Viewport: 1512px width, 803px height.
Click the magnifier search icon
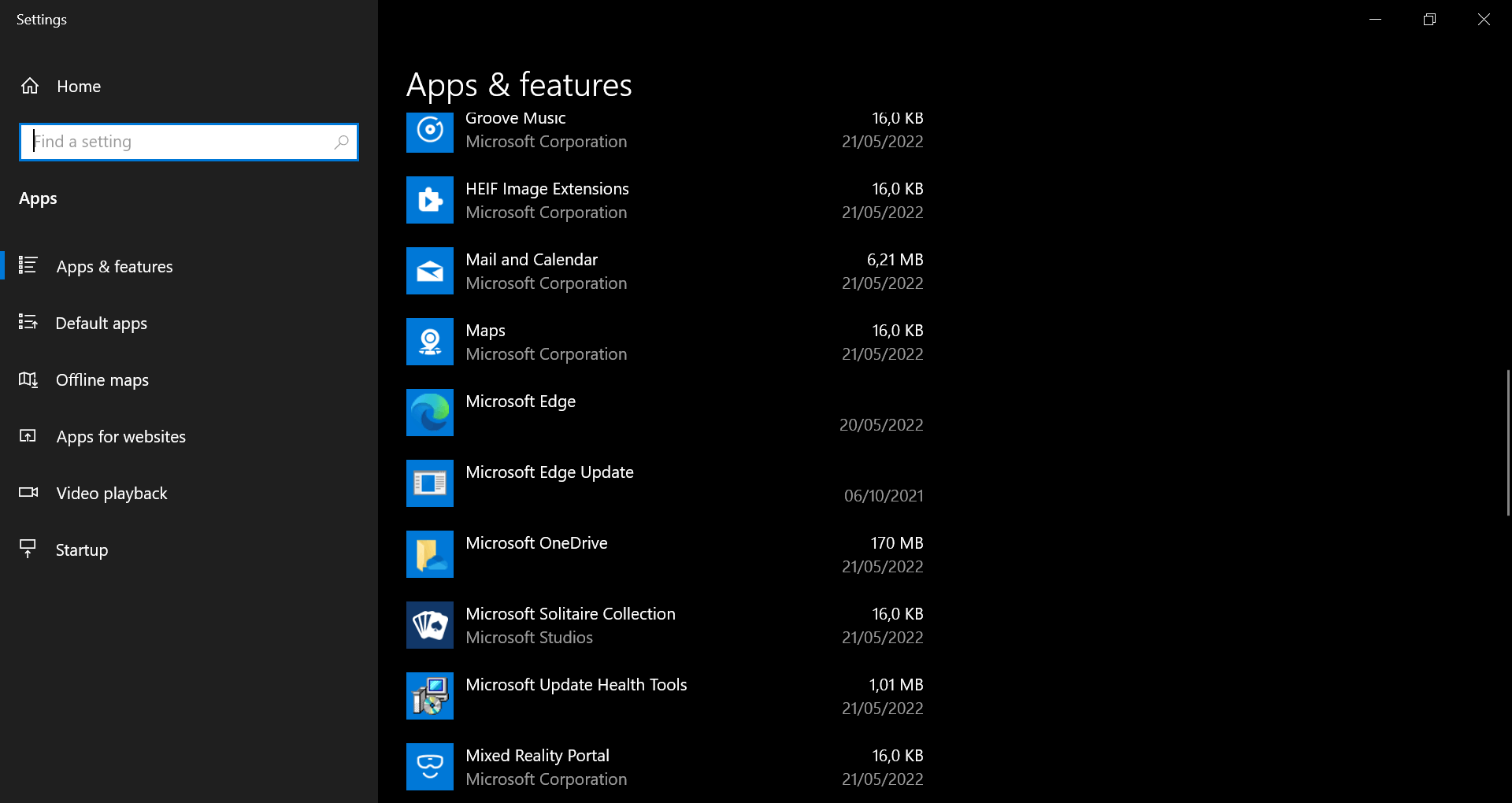click(x=341, y=142)
